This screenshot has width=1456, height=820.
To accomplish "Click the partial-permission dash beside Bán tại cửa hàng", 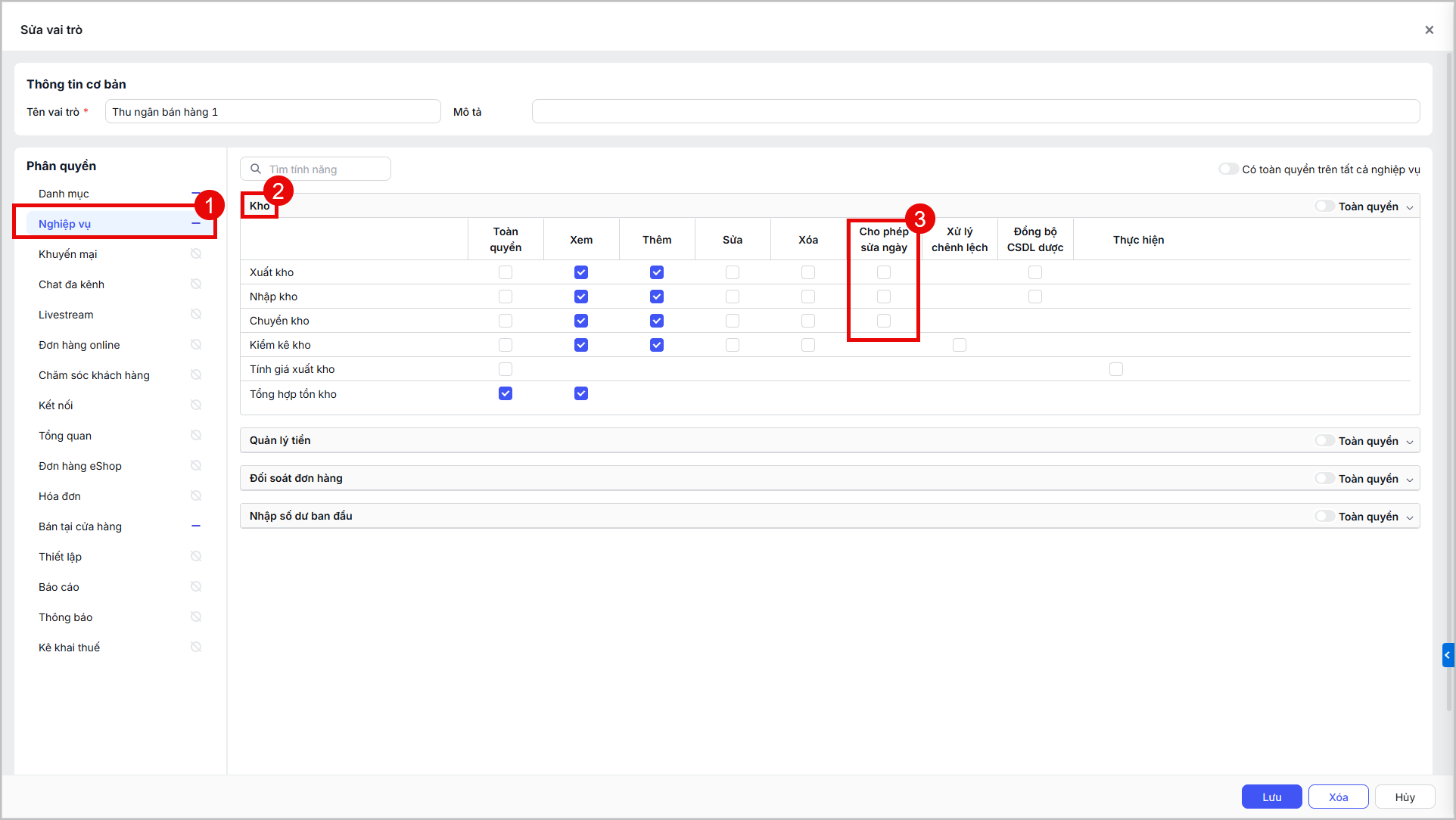I will tap(196, 526).
